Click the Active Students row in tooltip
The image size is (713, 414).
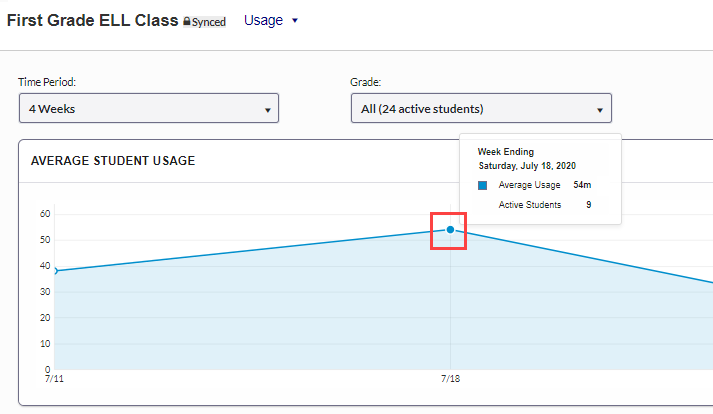point(530,205)
